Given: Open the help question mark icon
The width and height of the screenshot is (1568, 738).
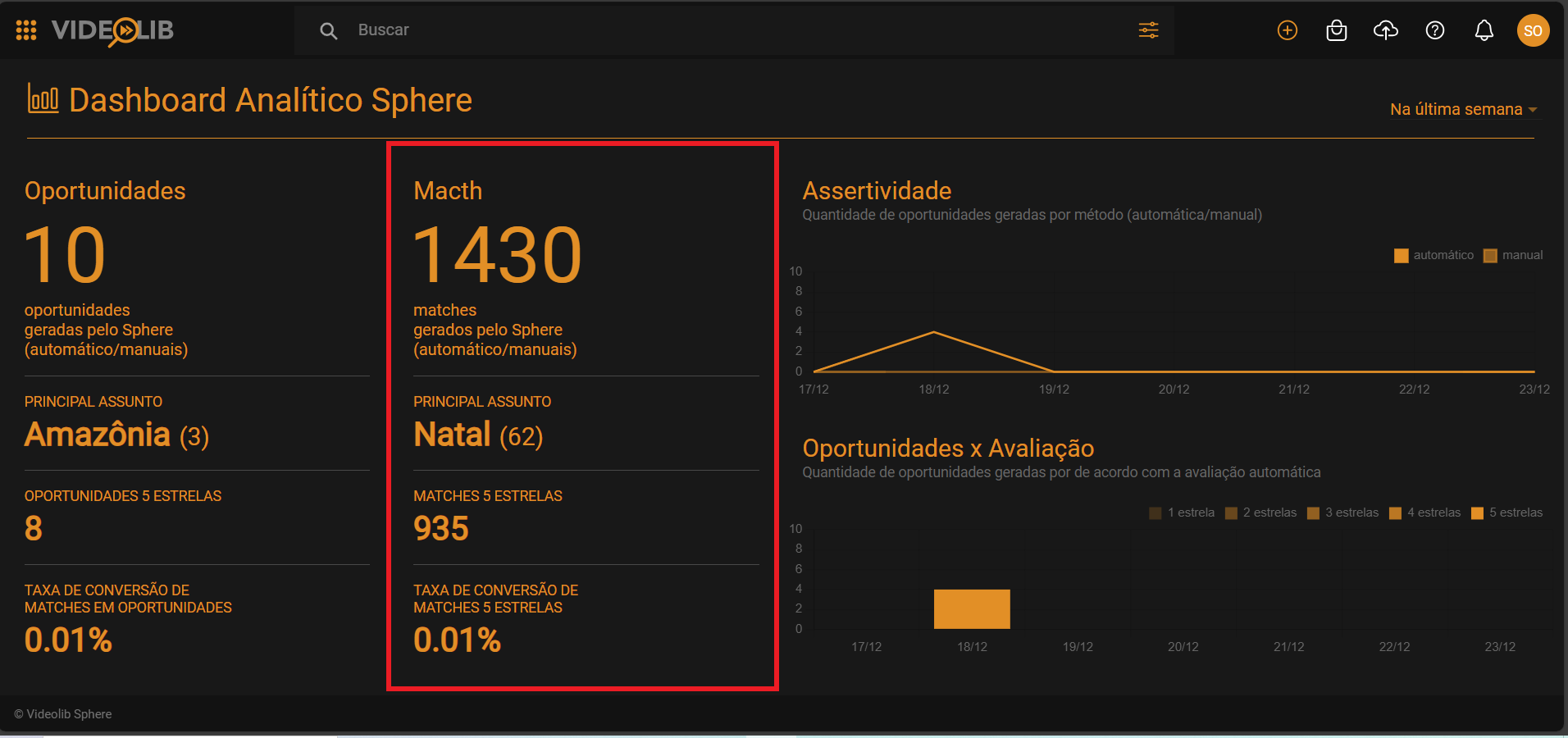Looking at the screenshot, I should (x=1435, y=30).
